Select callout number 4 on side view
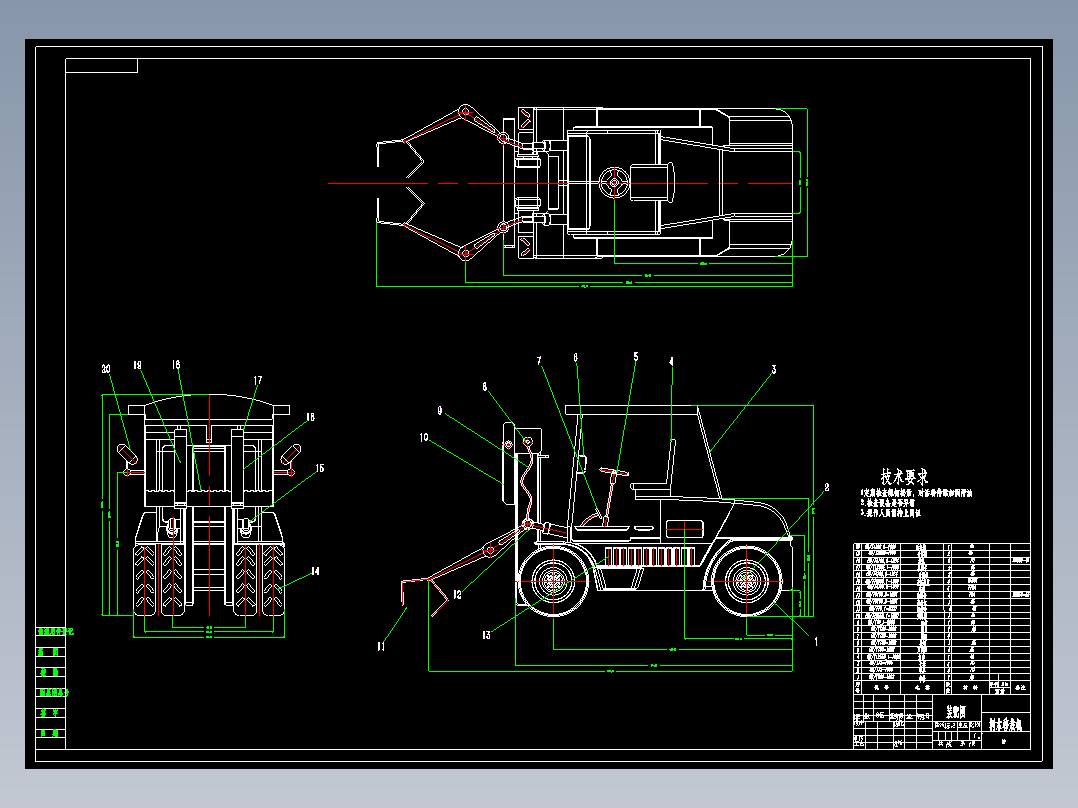This screenshot has width=1078, height=808. point(671,361)
